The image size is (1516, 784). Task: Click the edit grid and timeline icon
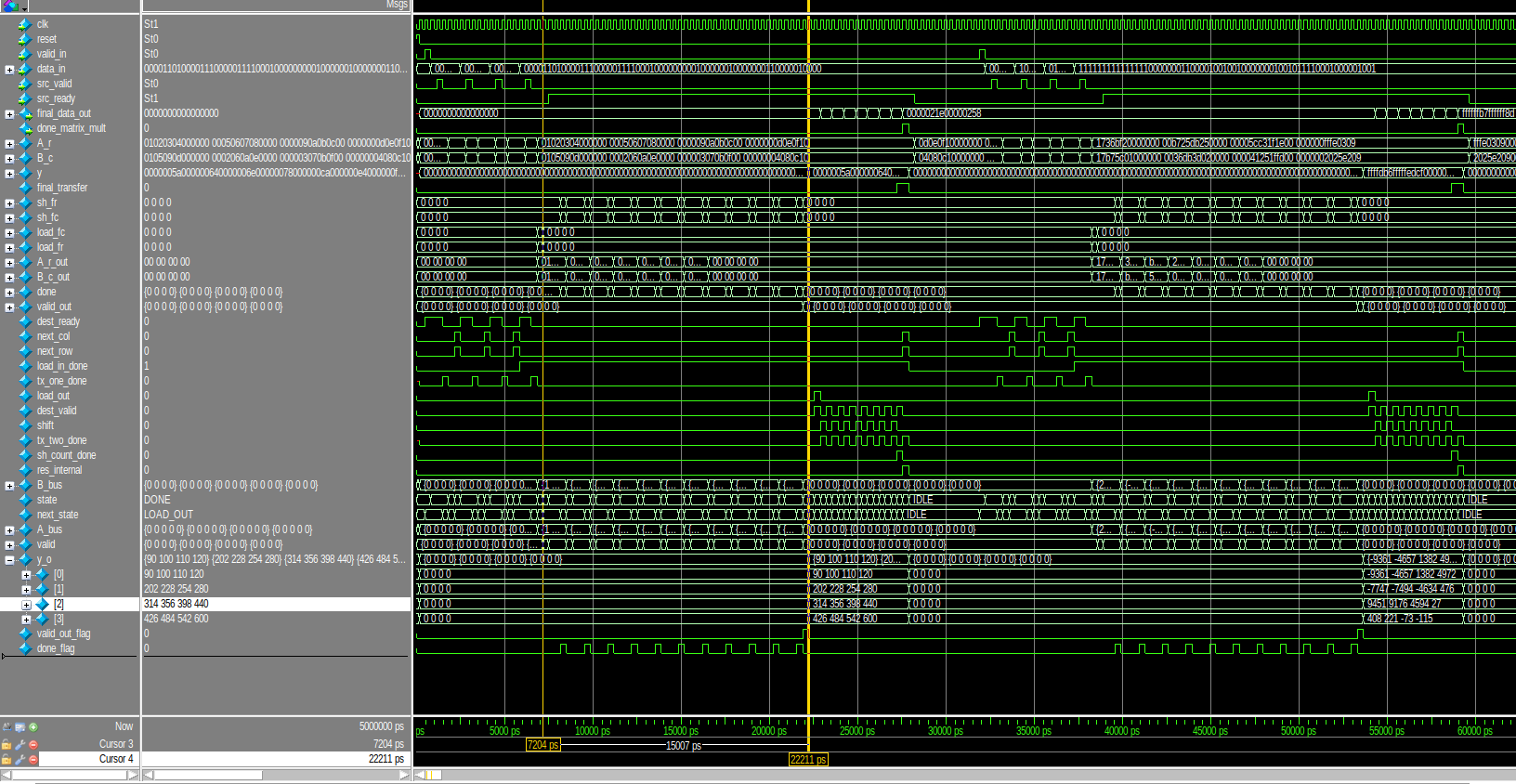tap(20, 727)
